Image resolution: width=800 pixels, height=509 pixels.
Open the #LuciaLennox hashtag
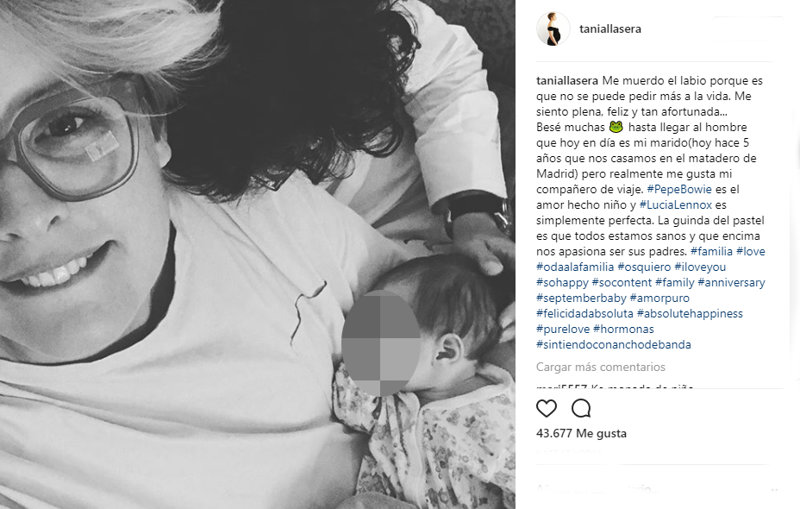[676, 205]
